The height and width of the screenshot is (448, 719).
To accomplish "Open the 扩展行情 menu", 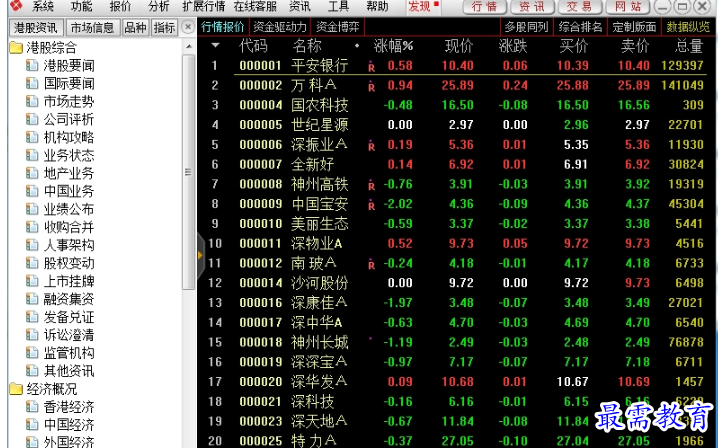I will (x=204, y=6).
